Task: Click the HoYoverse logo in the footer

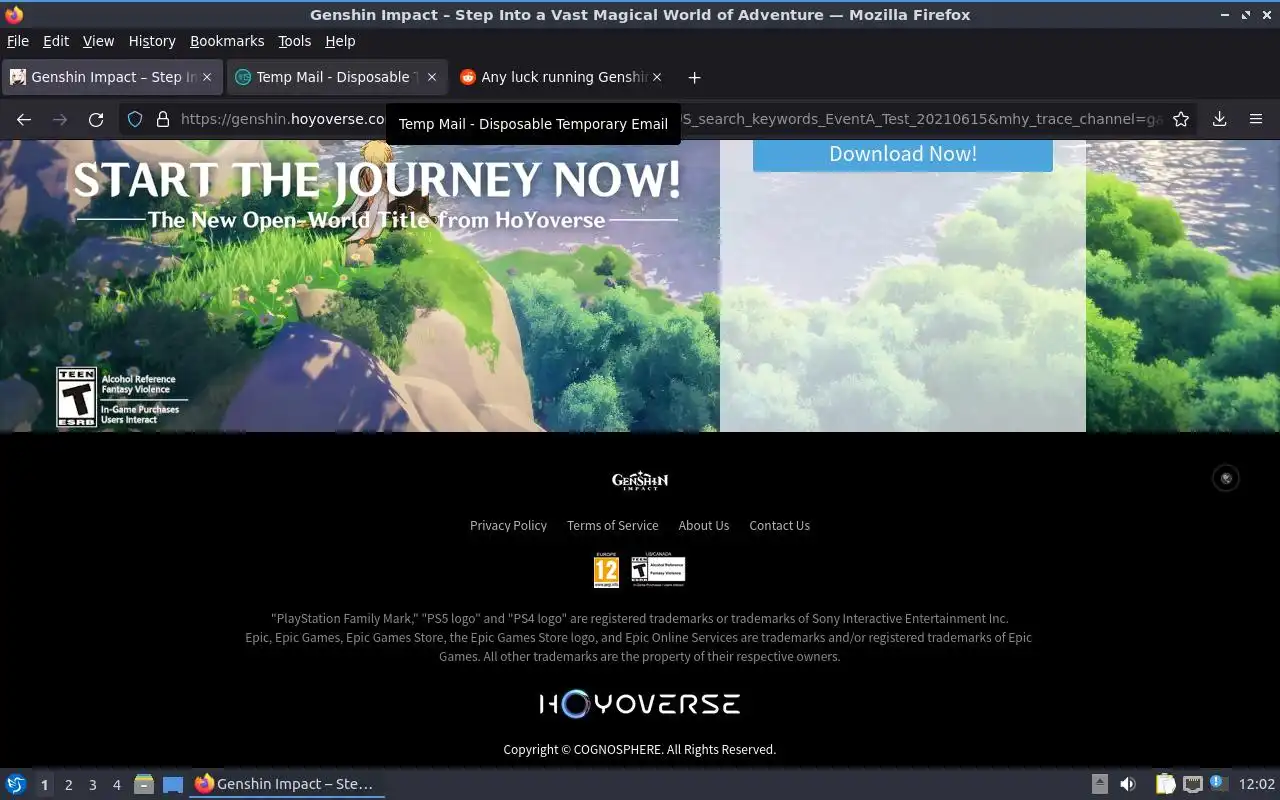Action: click(640, 704)
